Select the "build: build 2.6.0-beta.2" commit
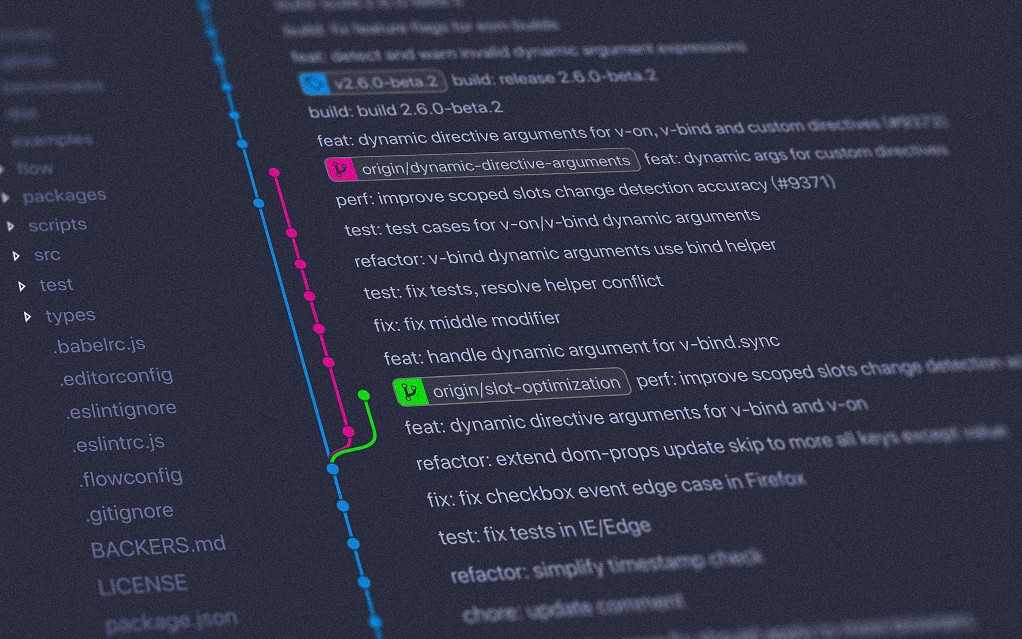This screenshot has width=1022, height=639. (x=405, y=109)
